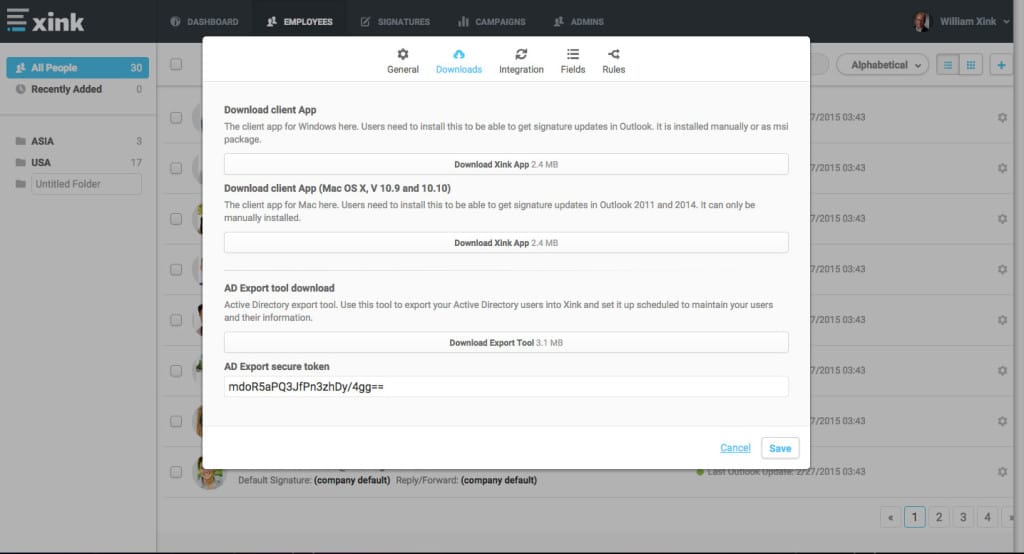Viewport: 1024px width, 554px height.
Task: Click the AD Export secure token field
Action: coord(506,387)
